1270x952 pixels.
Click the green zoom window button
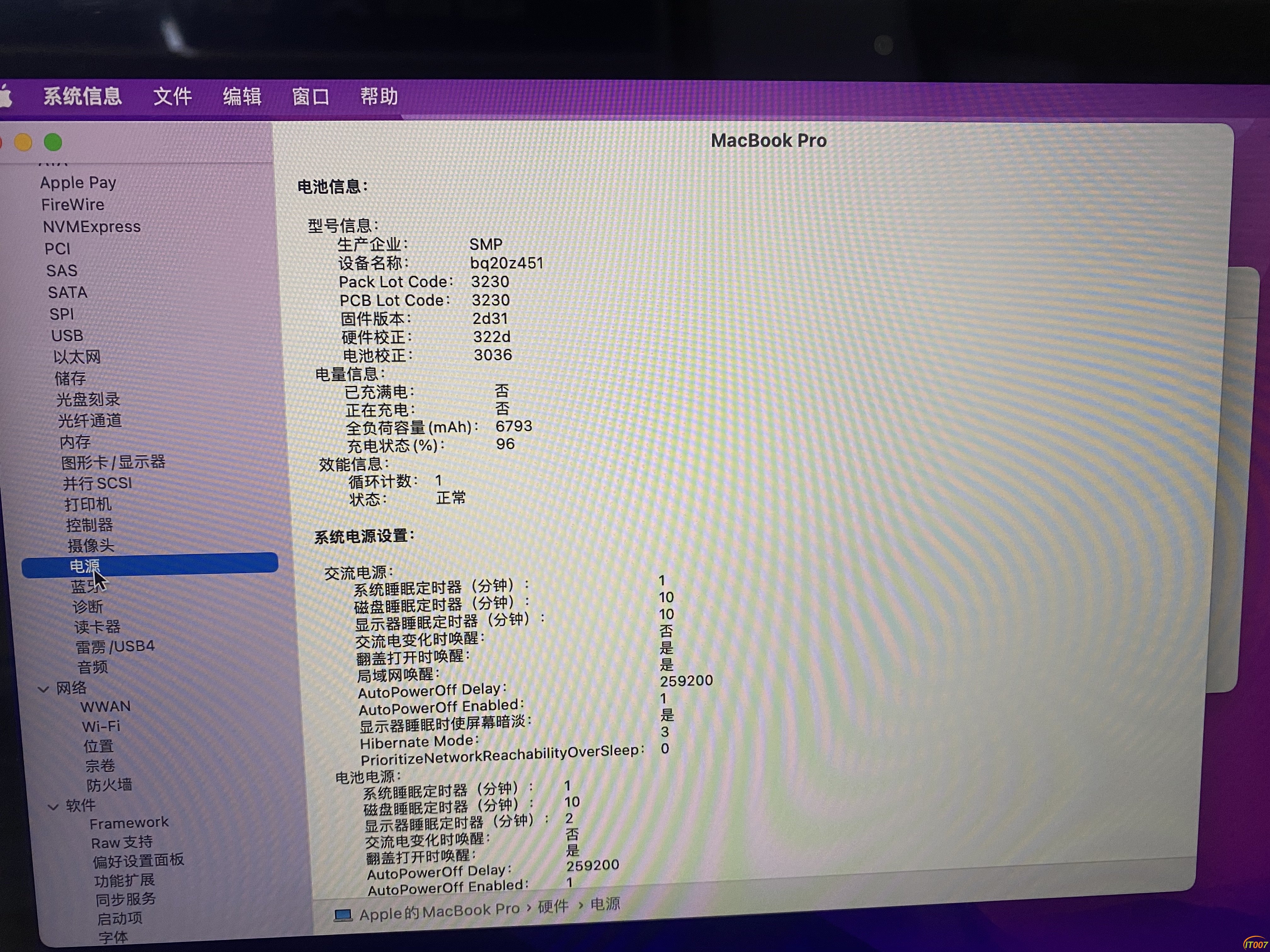click(53, 142)
